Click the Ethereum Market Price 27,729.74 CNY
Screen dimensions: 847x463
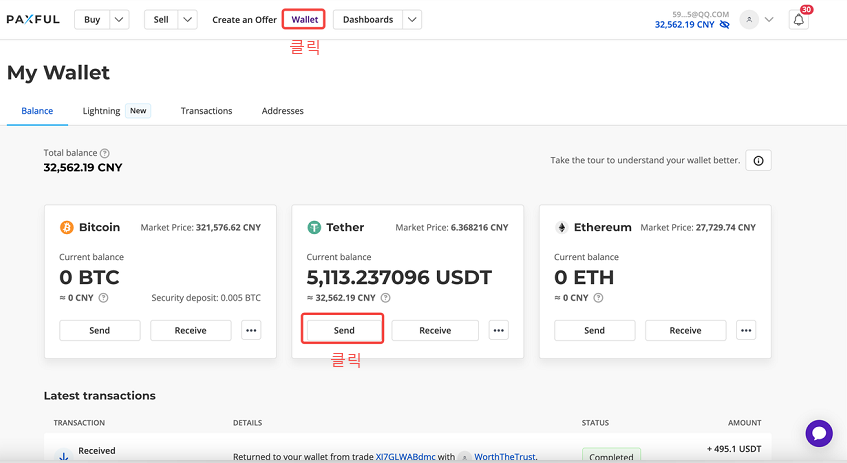(698, 227)
